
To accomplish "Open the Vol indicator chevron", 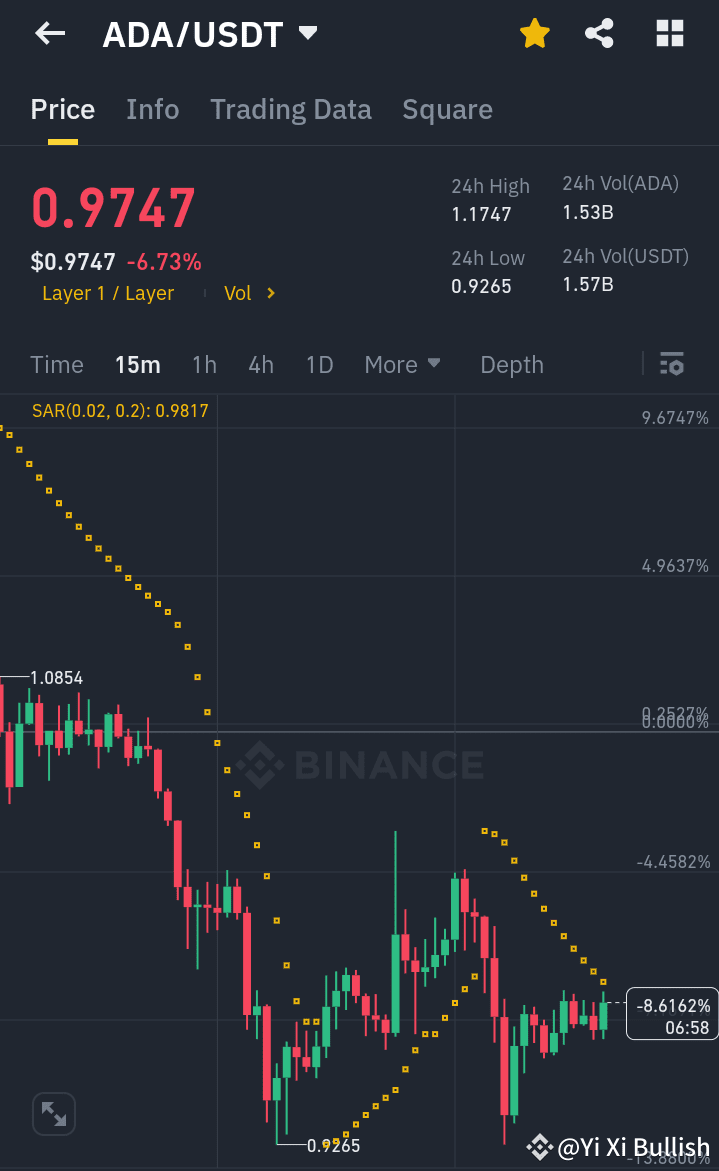I will 245,293.
